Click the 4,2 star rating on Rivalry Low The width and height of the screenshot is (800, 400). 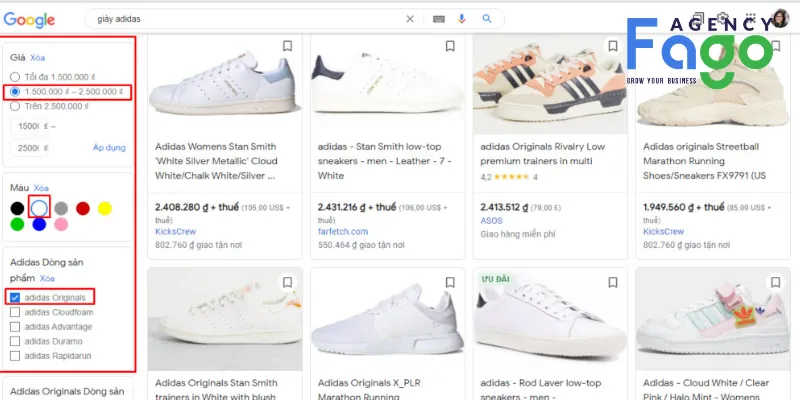[x=509, y=178]
